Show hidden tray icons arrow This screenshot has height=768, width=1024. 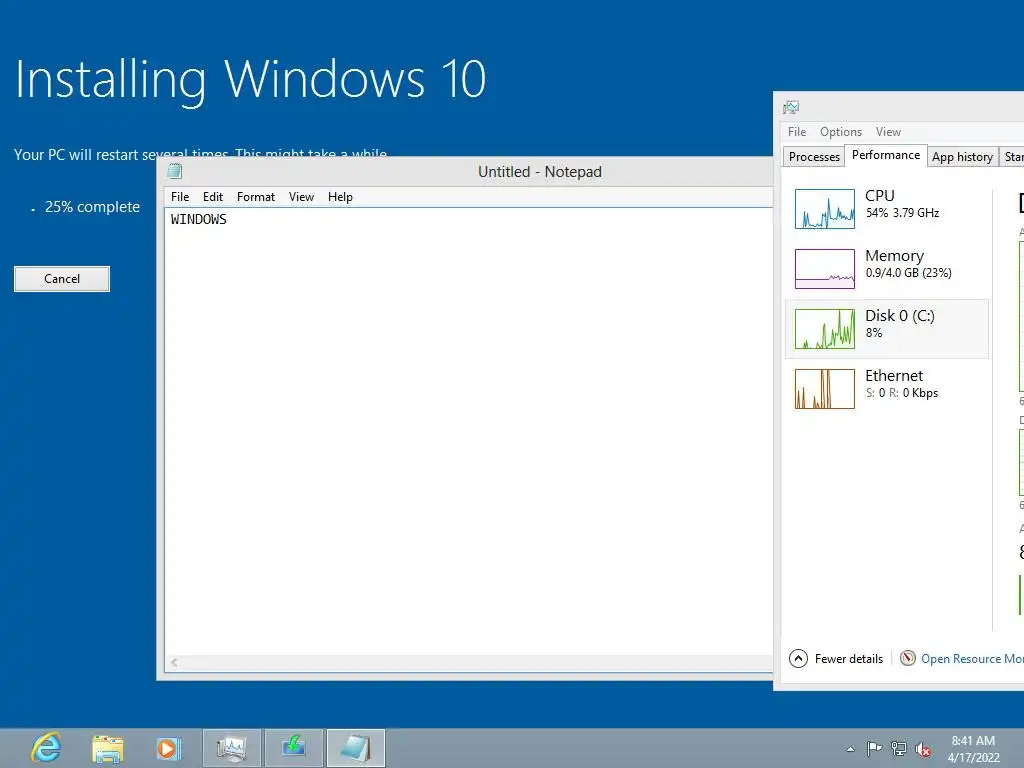[850, 749]
